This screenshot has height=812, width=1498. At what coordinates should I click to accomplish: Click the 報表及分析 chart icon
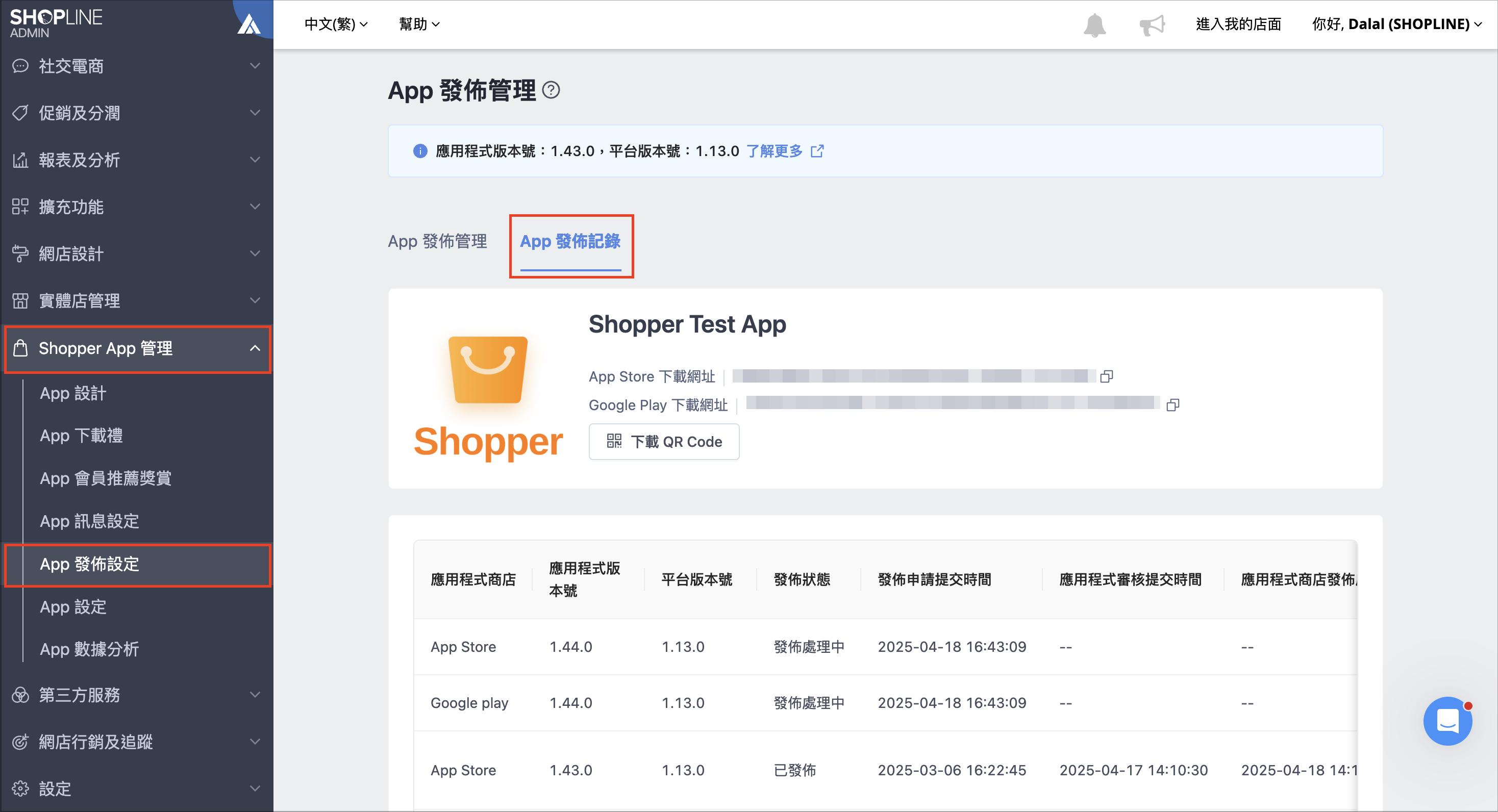click(20, 160)
